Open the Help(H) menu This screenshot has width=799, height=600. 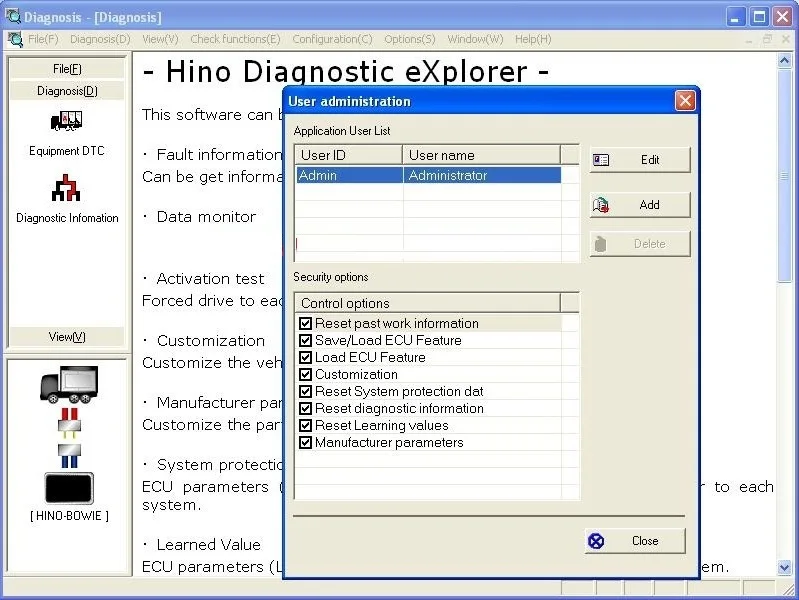point(533,39)
